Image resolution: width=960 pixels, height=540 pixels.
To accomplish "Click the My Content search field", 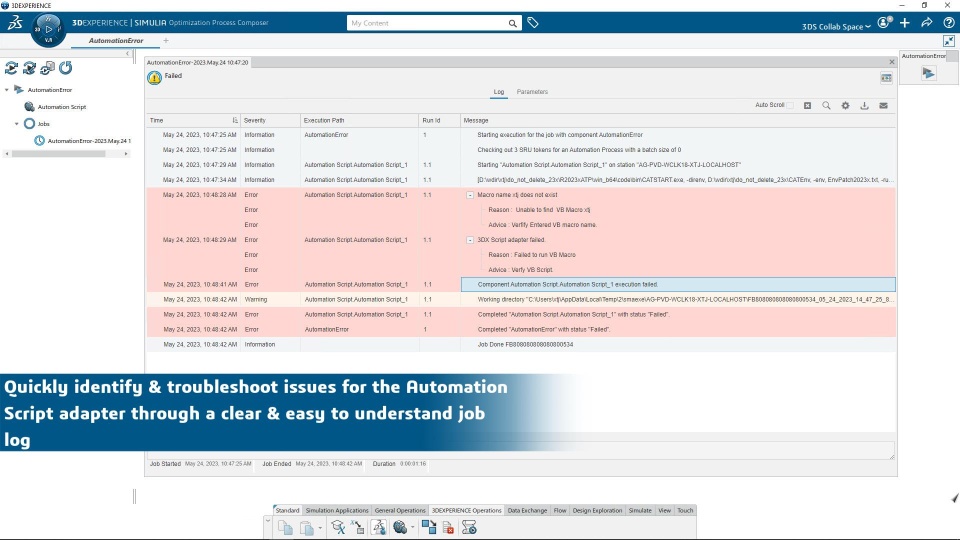I will [x=427, y=23].
